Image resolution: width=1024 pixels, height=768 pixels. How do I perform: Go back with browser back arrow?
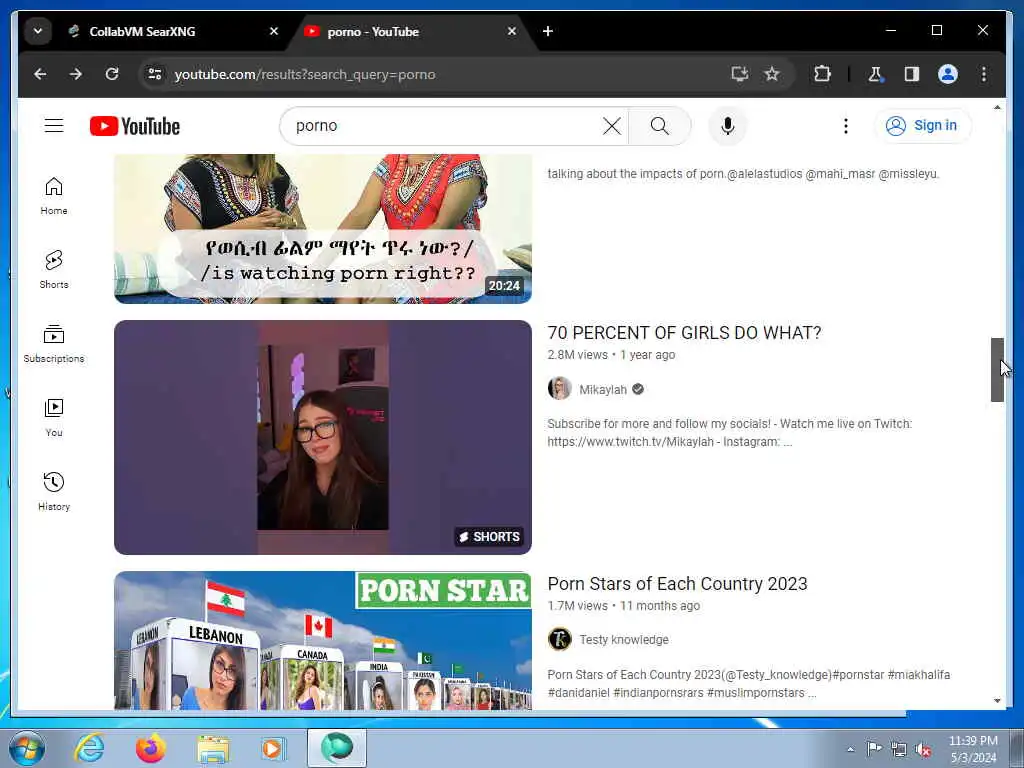40,74
